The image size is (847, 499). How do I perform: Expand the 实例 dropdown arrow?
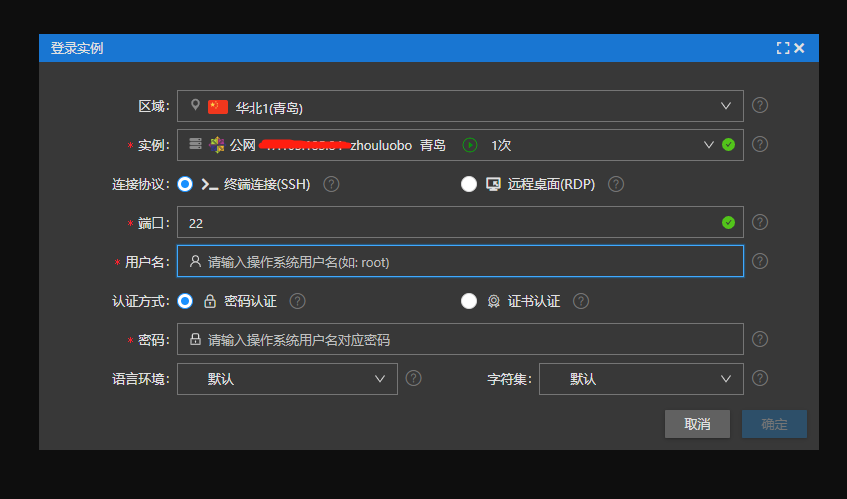tap(709, 145)
